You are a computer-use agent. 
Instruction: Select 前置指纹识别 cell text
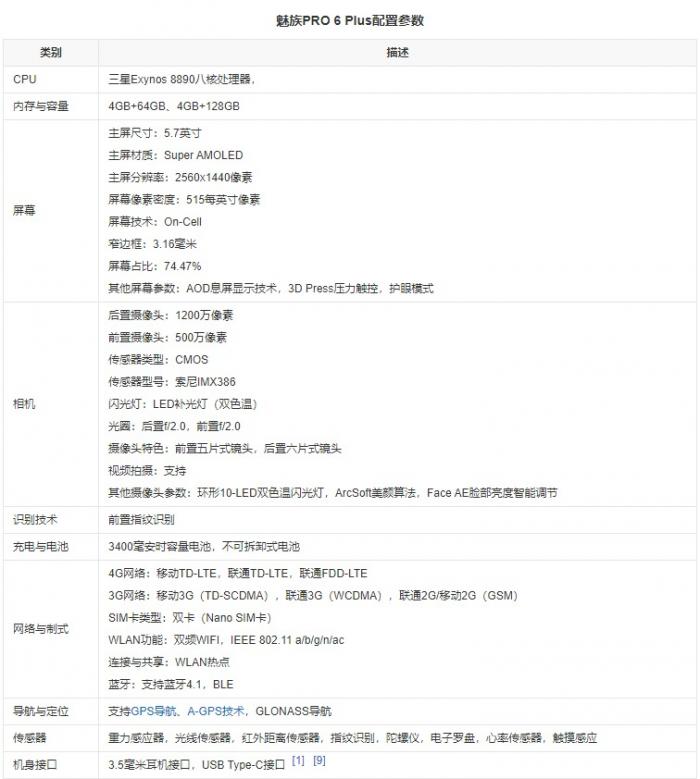click(142, 520)
